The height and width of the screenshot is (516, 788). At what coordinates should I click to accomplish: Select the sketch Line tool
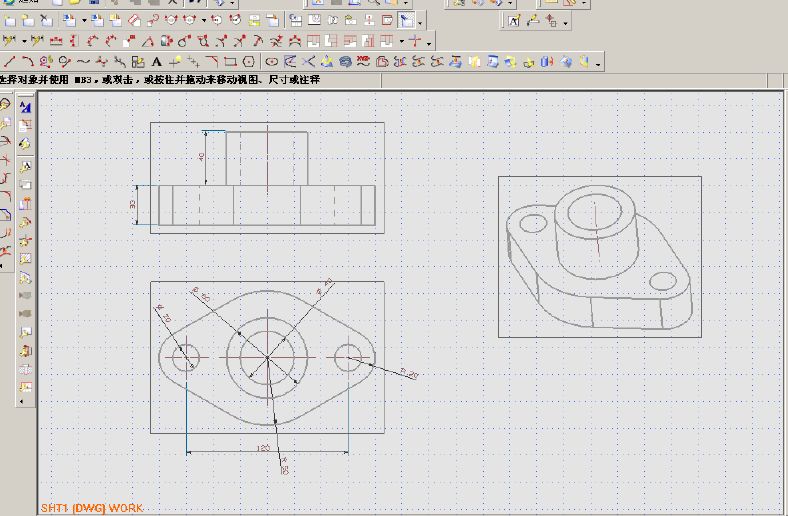[10, 62]
